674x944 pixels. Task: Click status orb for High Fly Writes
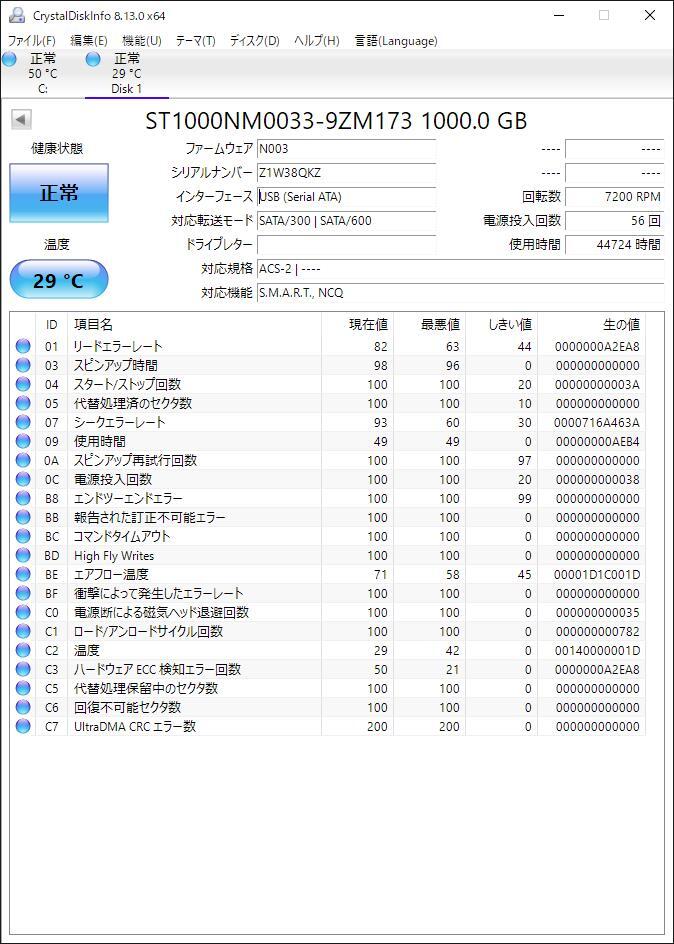pyautogui.click(x=23, y=555)
